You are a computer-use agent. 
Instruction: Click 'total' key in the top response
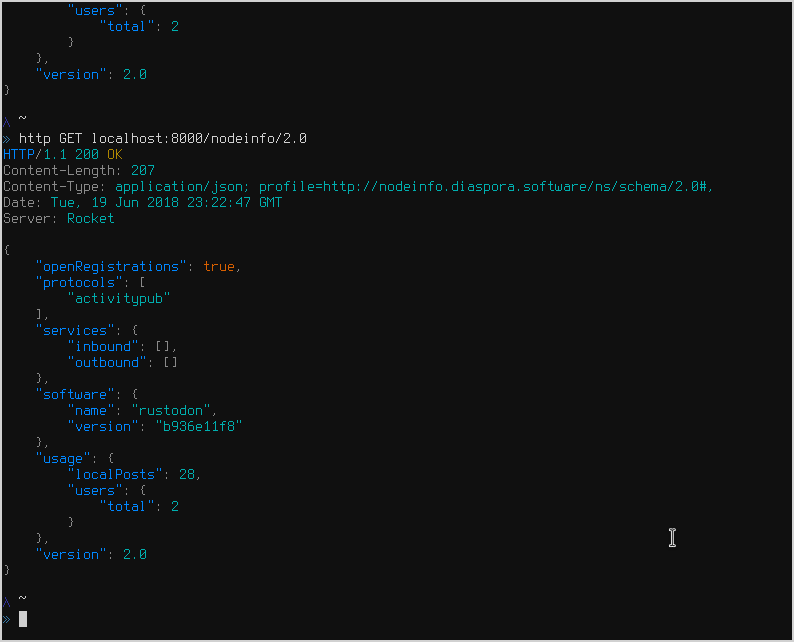pos(127,27)
